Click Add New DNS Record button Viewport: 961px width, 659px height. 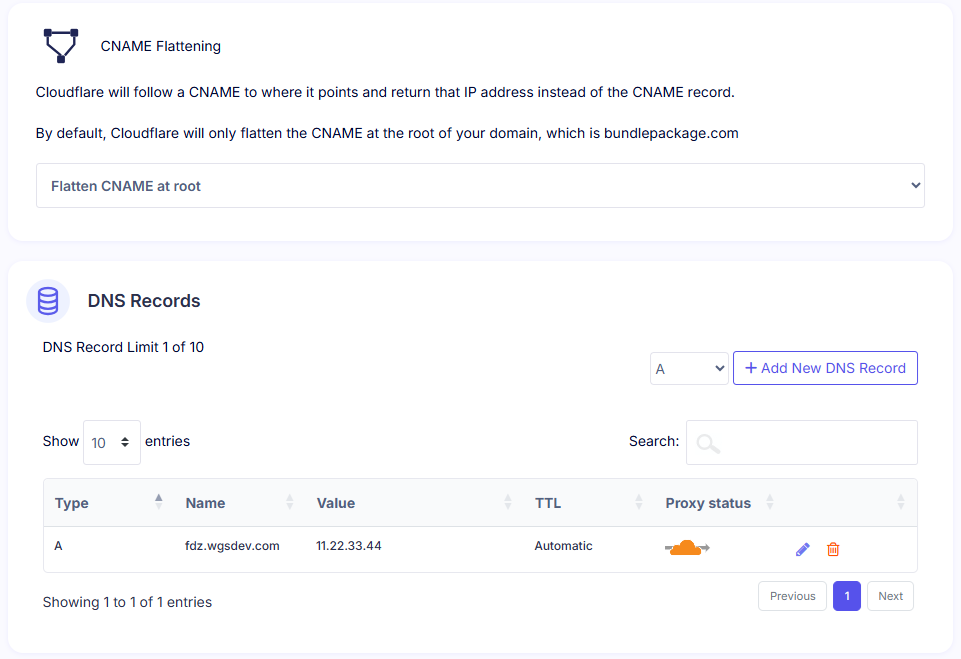(825, 368)
